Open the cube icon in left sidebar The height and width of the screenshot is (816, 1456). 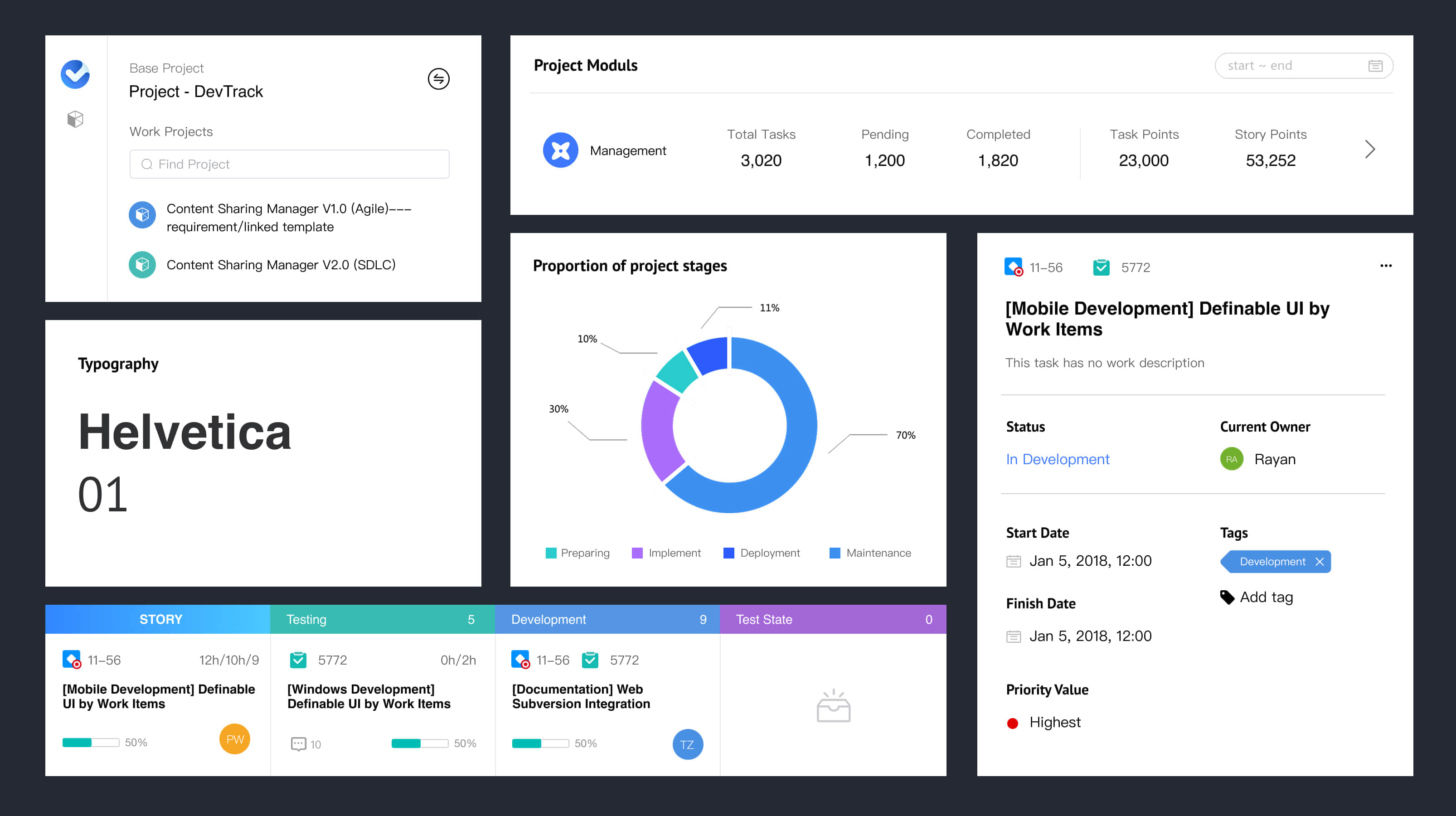click(75, 119)
